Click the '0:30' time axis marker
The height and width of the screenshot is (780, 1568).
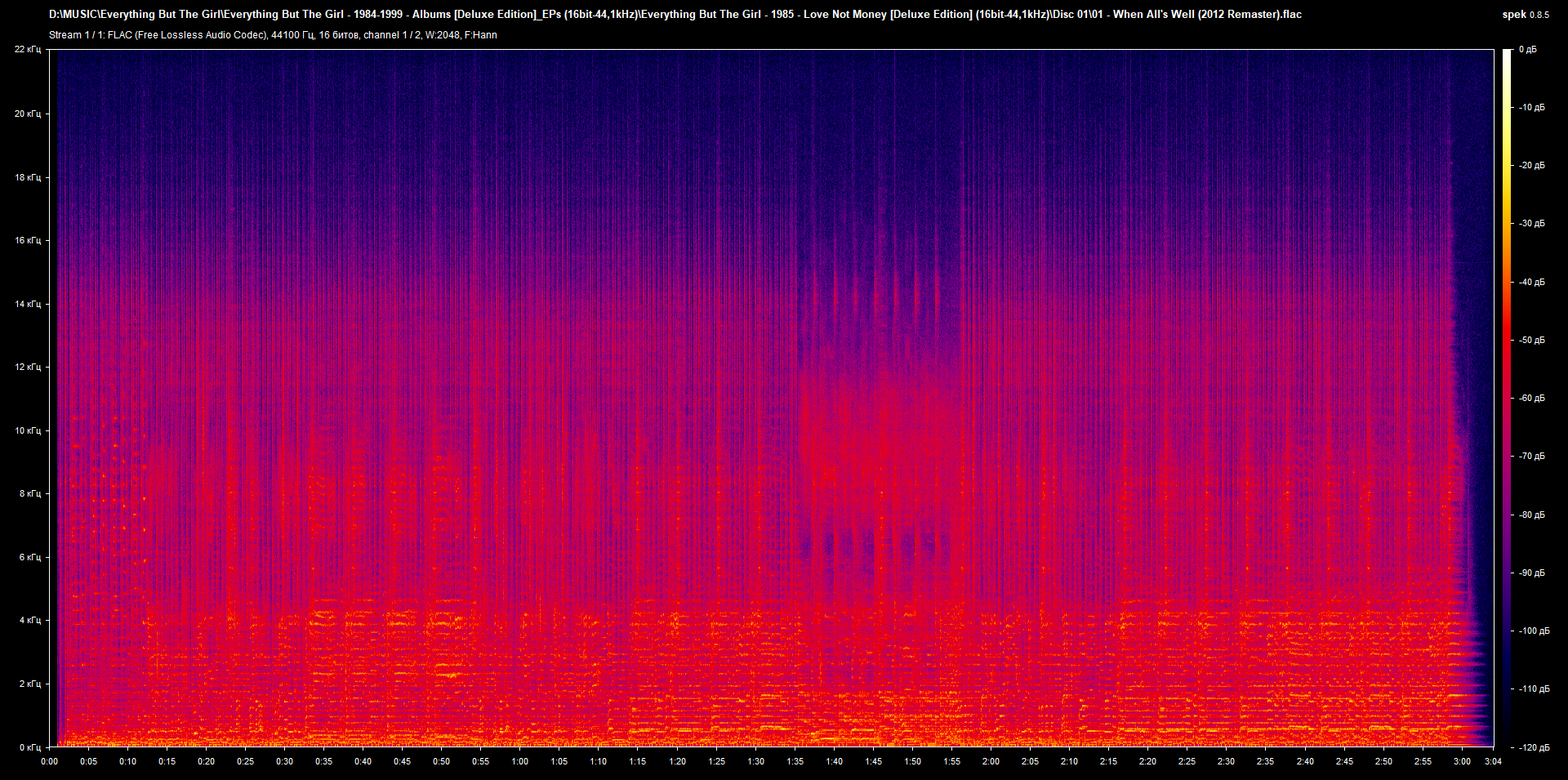tap(284, 761)
